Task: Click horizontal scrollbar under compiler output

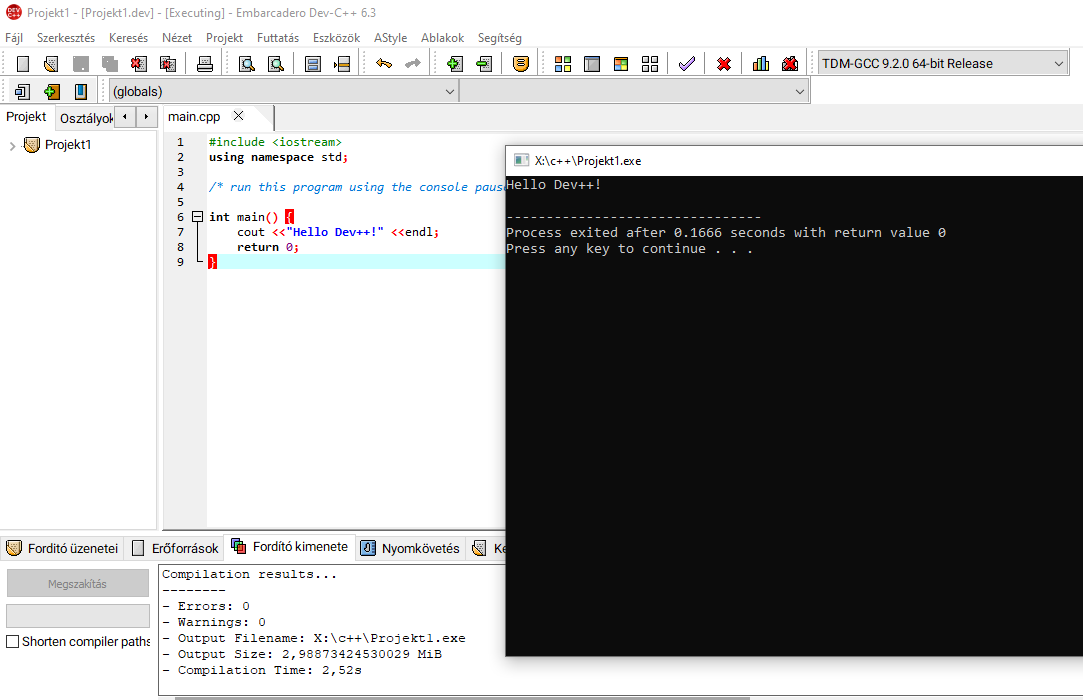Action: (462, 698)
